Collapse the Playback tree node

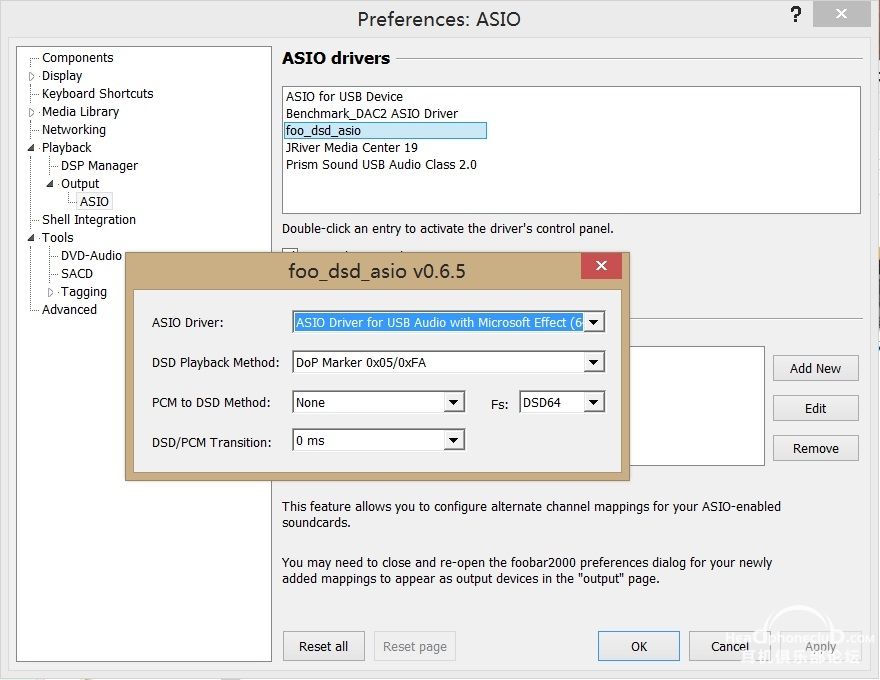[31, 148]
